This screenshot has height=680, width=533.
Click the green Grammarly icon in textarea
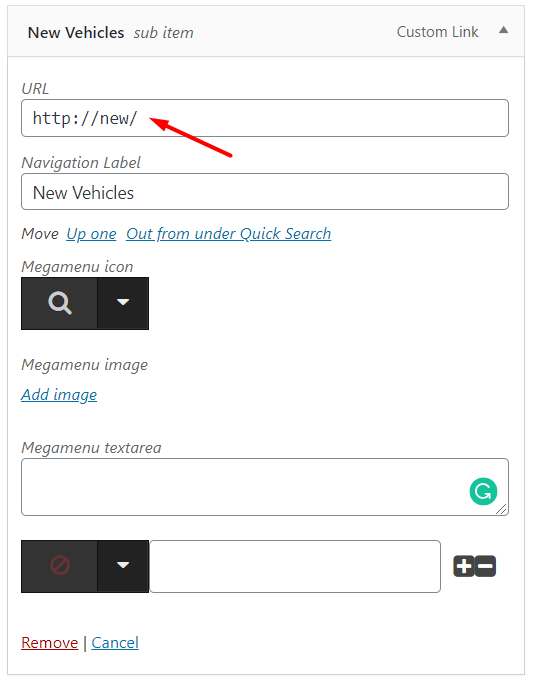tap(483, 491)
